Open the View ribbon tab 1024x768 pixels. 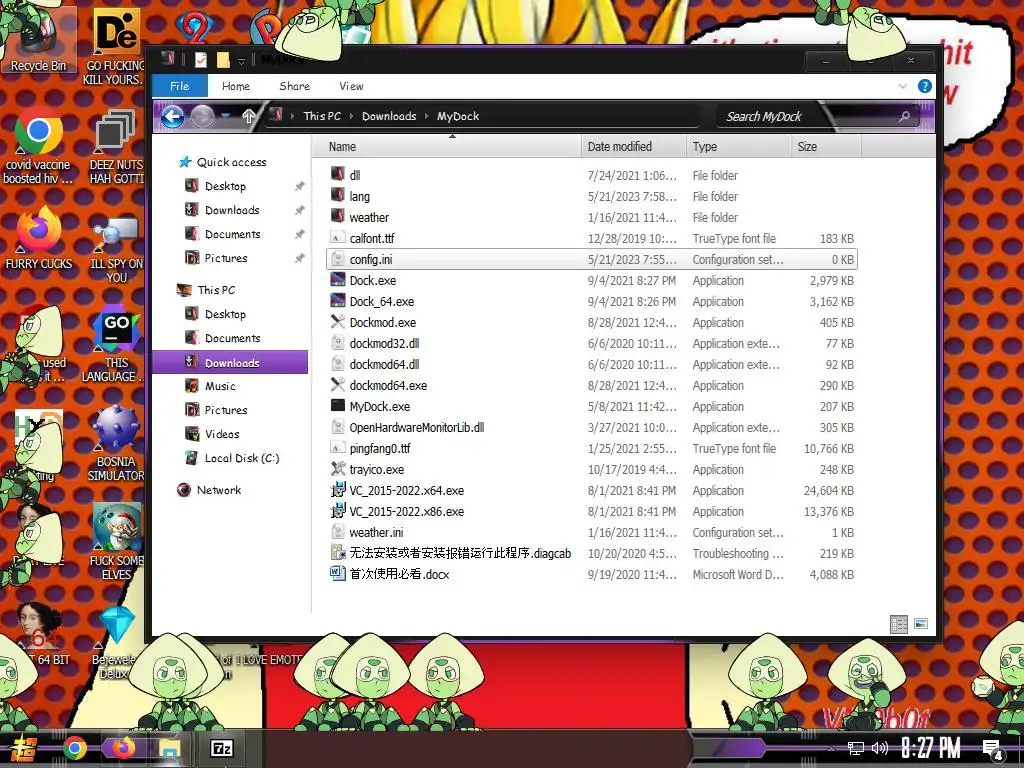click(x=351, y=86)
